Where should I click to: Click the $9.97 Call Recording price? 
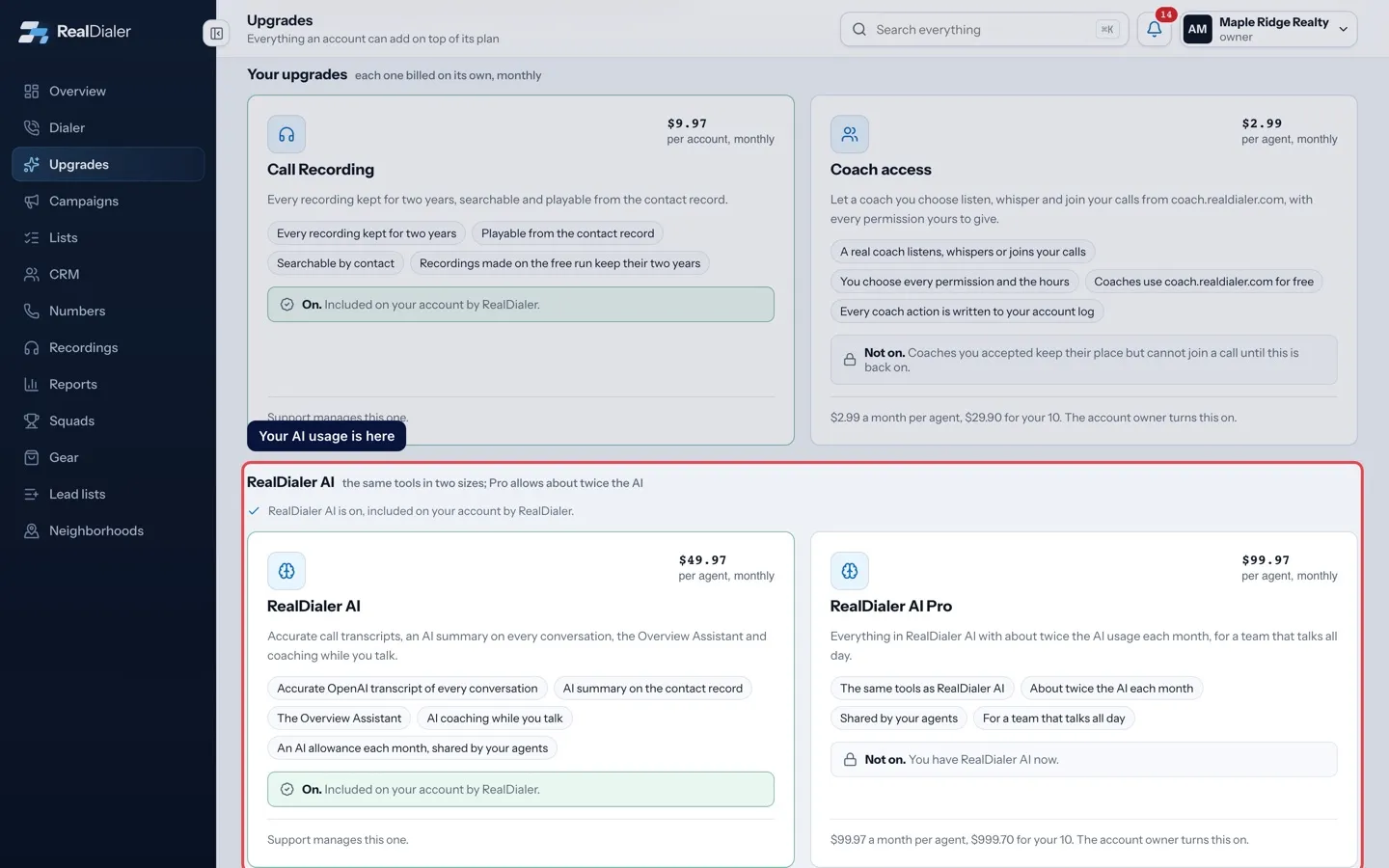688,123
